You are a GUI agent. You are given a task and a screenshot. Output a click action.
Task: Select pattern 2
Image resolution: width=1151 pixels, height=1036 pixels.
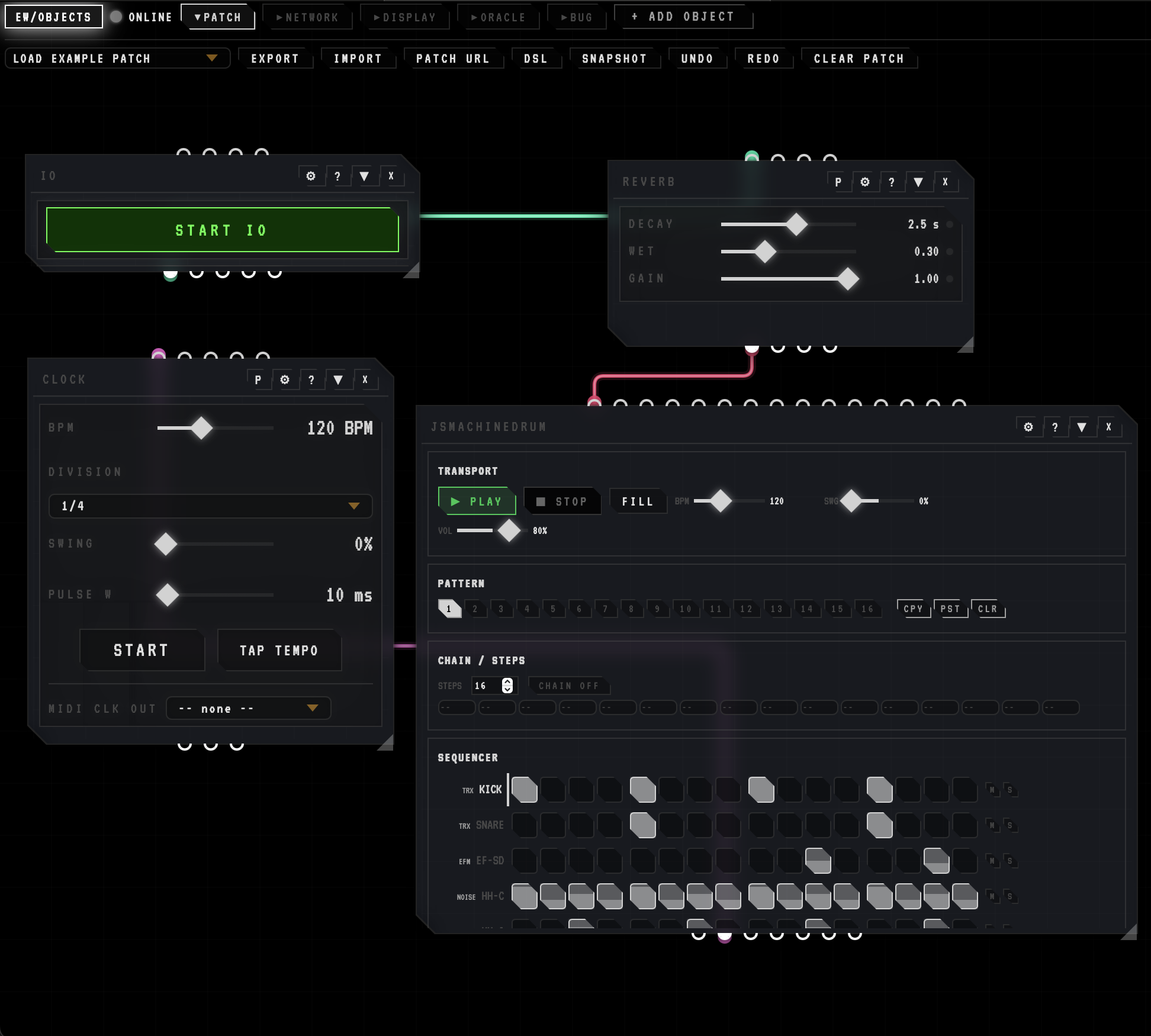(475, 609)
